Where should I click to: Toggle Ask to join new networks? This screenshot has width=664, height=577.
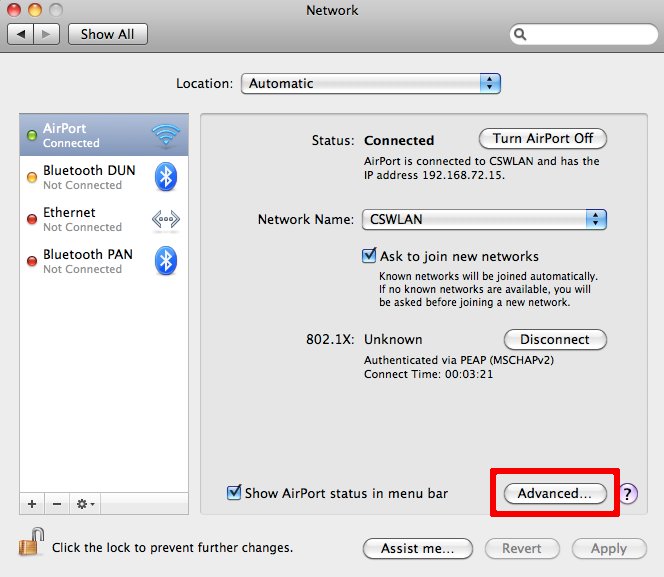tap(369, 256)
